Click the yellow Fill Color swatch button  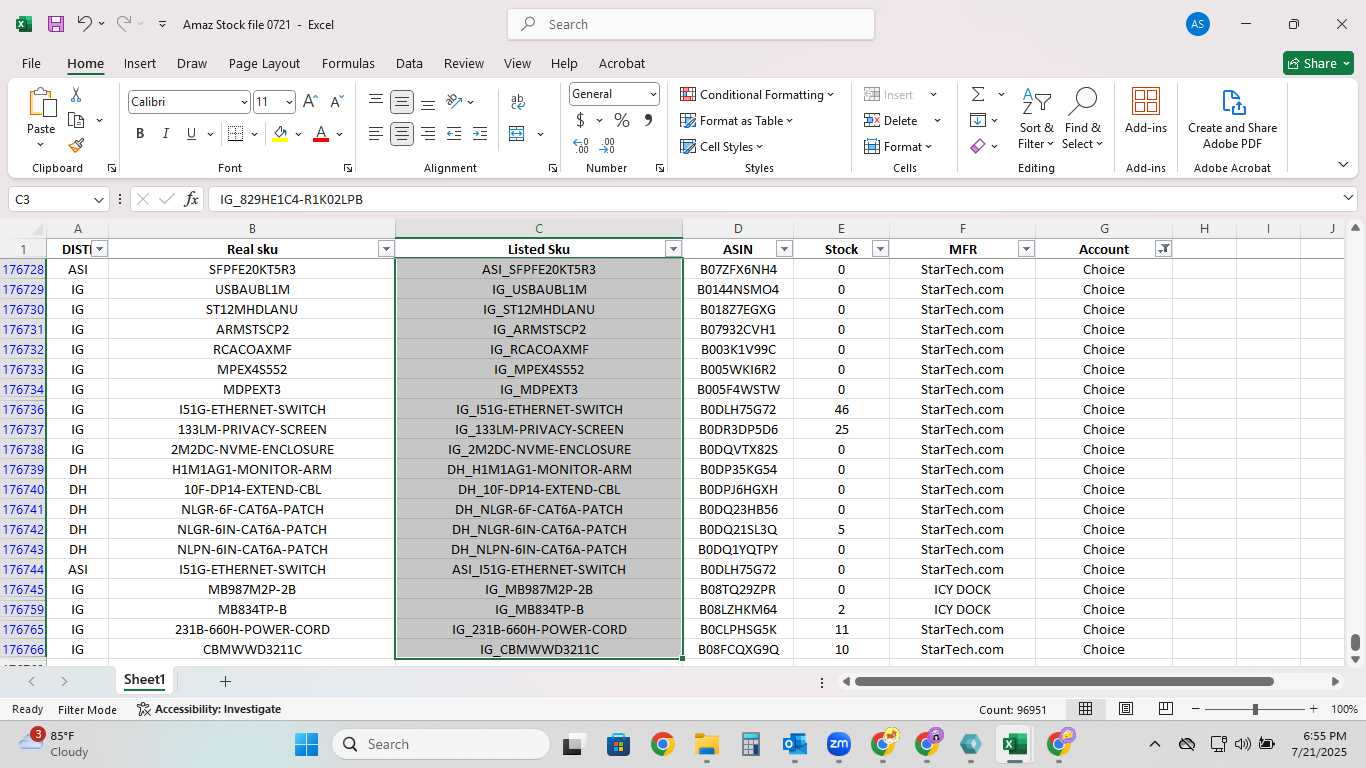[280, 134]
